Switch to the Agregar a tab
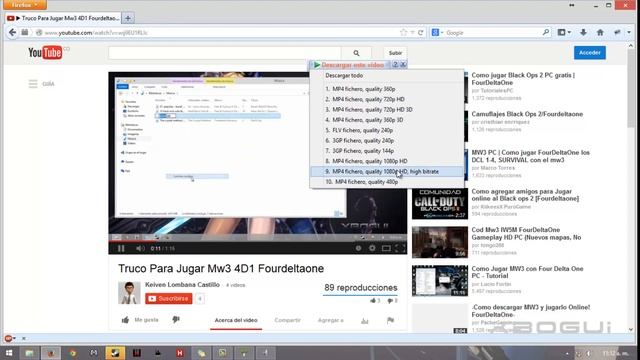Screen dimensions: 640x360 tap(331, 320)
